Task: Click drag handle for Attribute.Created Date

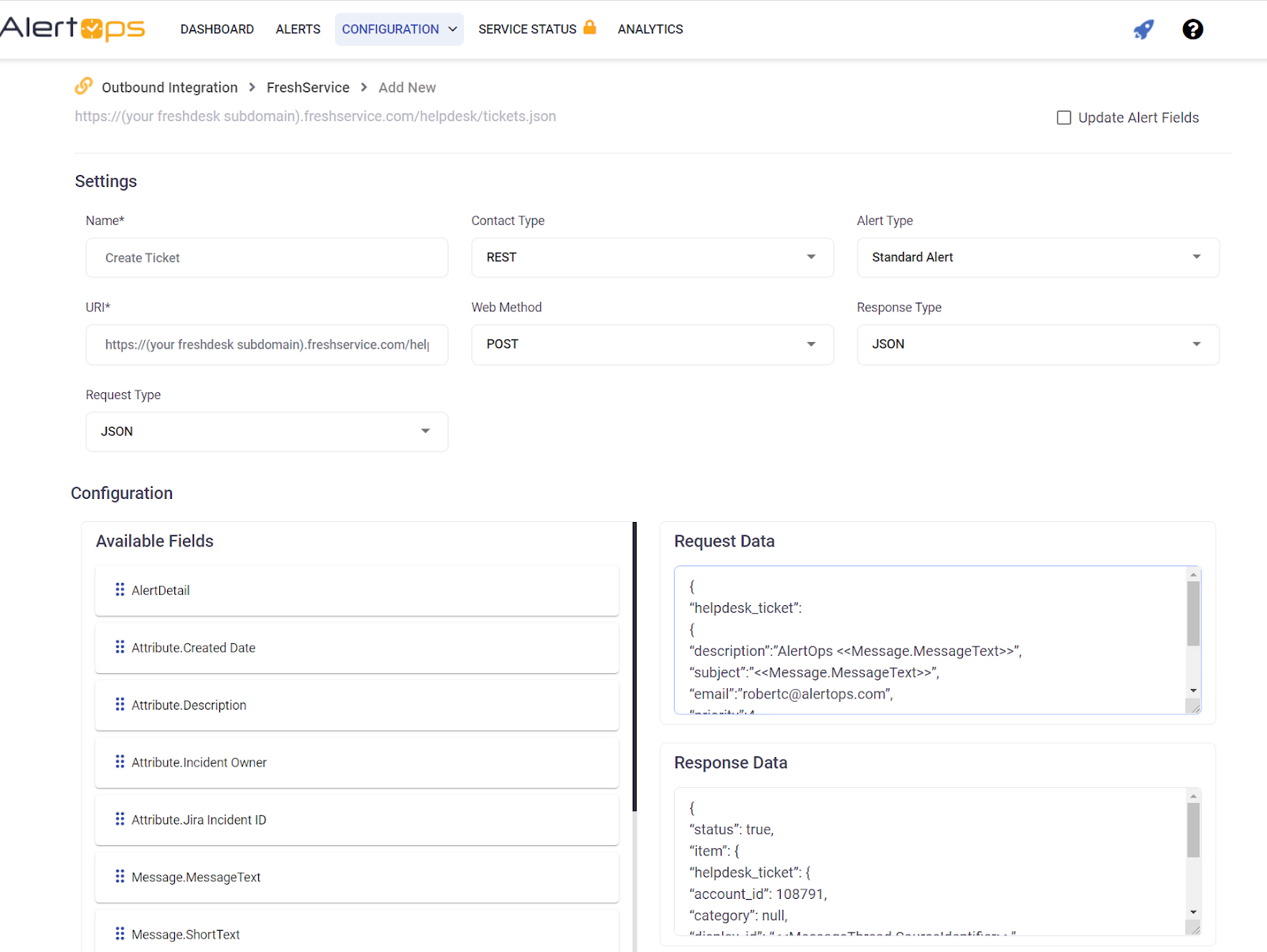Action: click(x=120, y=647)
